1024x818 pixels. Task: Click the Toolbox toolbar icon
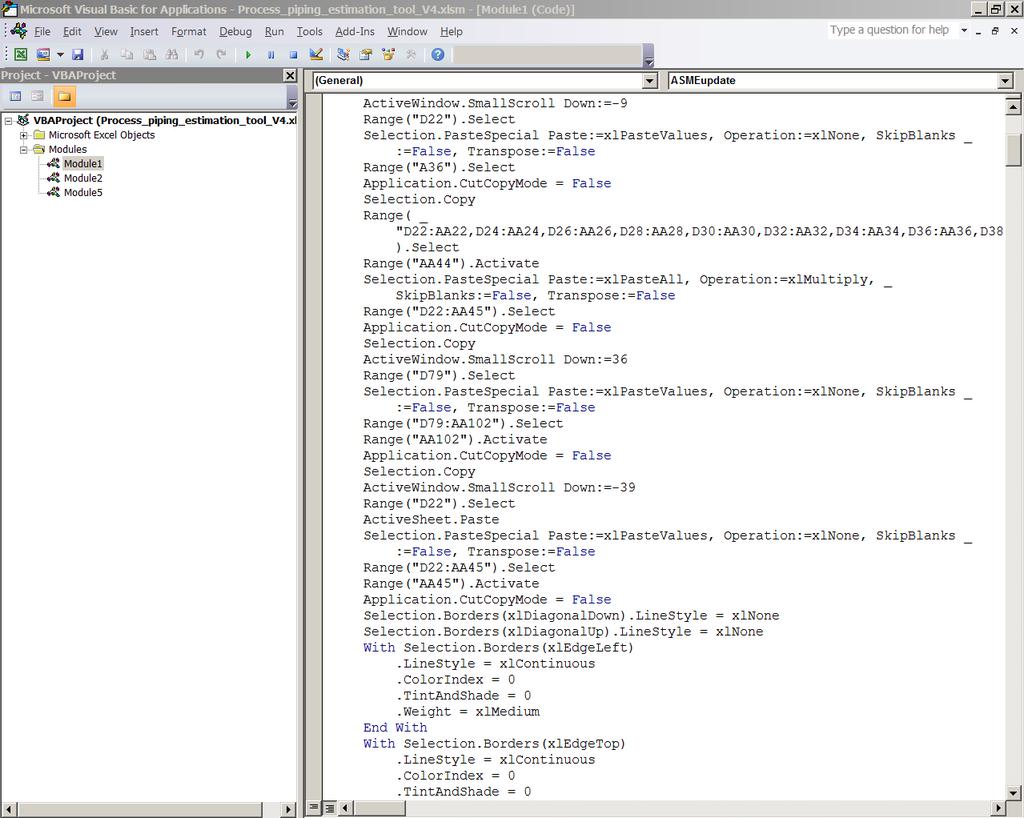(x=411, y=55)
